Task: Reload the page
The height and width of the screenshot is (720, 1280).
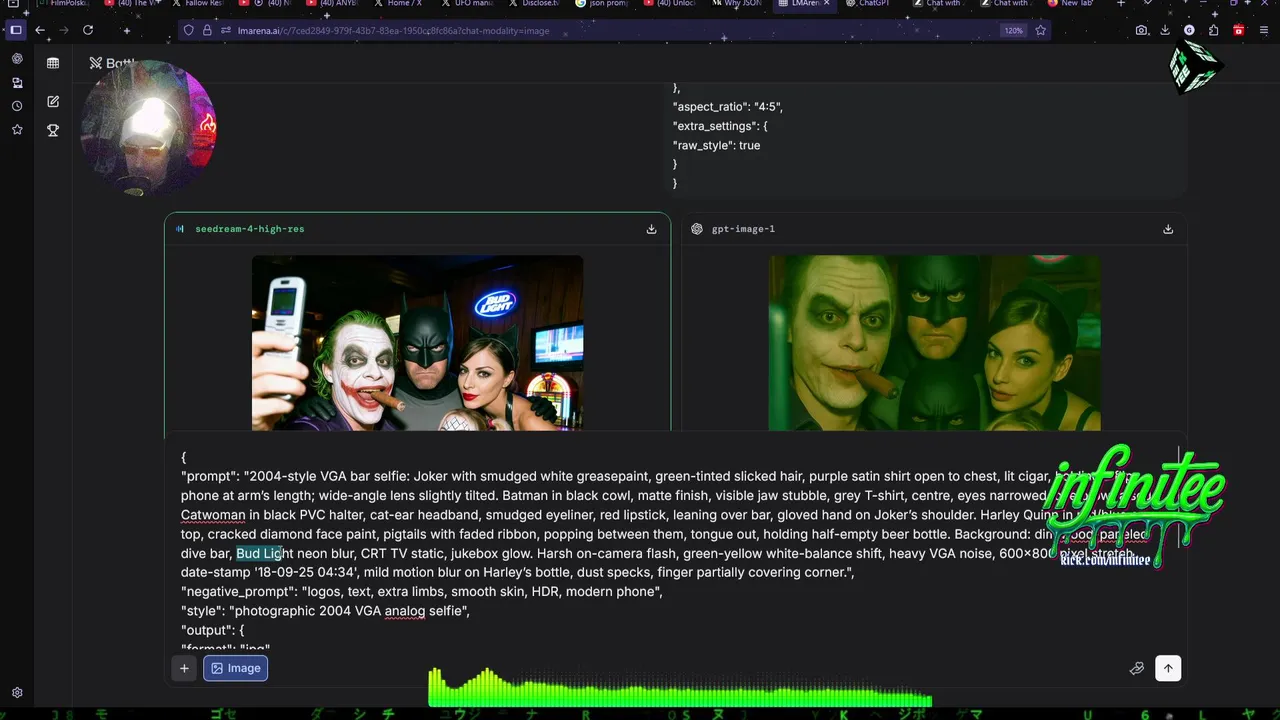Action: tap(88, 30)
